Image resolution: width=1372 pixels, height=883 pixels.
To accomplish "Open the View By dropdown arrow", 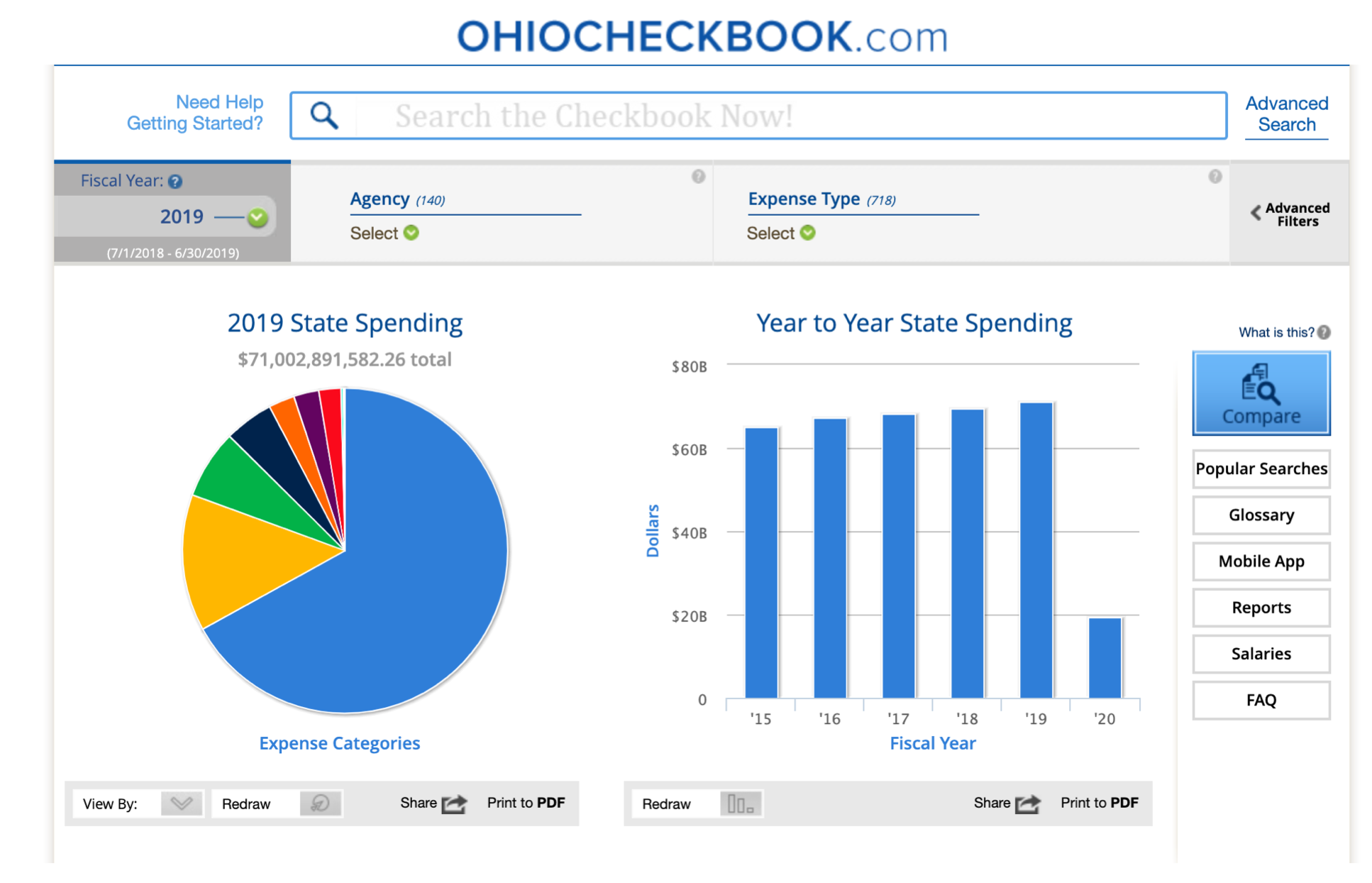I will (182, 803).
